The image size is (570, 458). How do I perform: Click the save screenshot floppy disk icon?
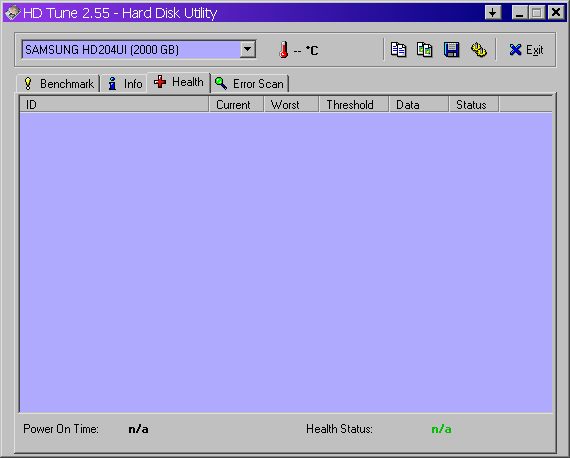[451, 49]
